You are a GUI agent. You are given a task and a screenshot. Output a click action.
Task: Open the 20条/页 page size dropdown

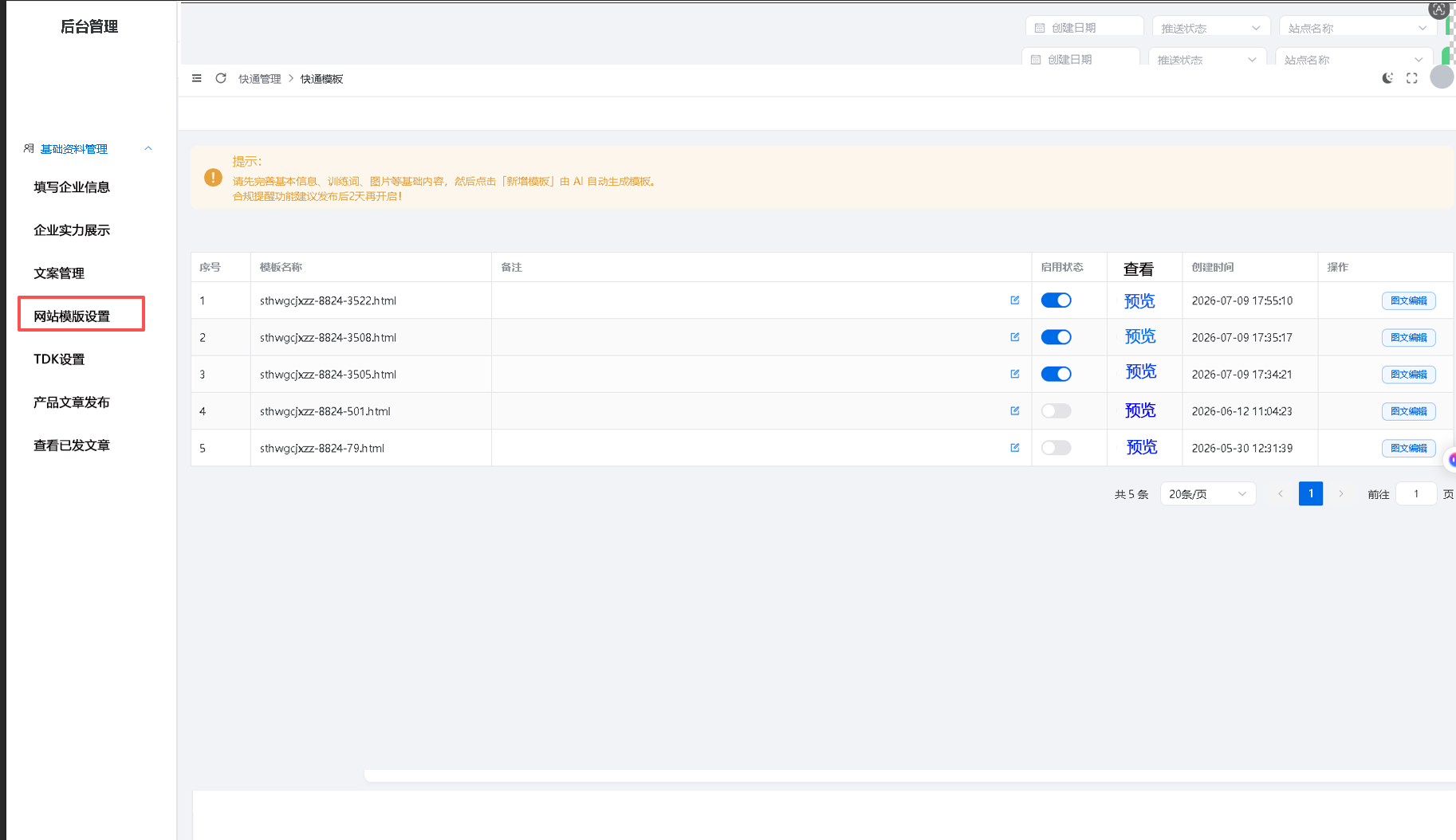pos(1208,494)
